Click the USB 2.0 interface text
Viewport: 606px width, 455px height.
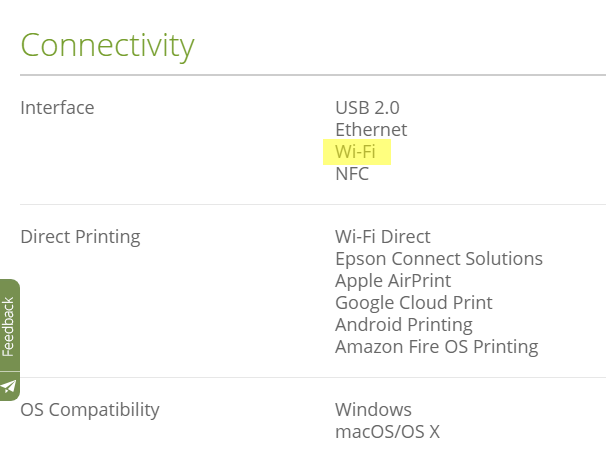point(367,107)
